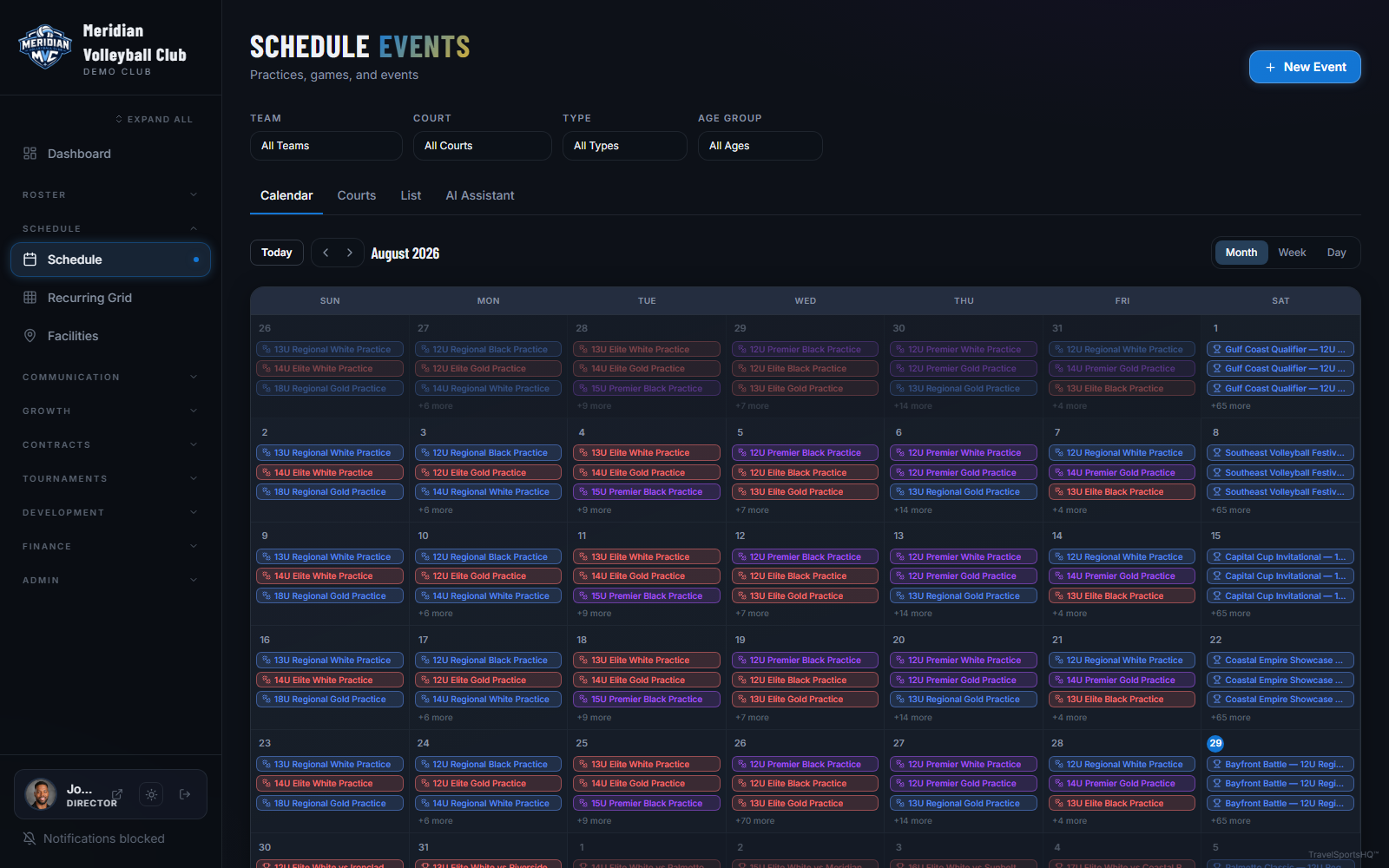Switch to the List tab
This screenshot has width=1389, height=868.
pyautogui.click(x=411, y=195)
